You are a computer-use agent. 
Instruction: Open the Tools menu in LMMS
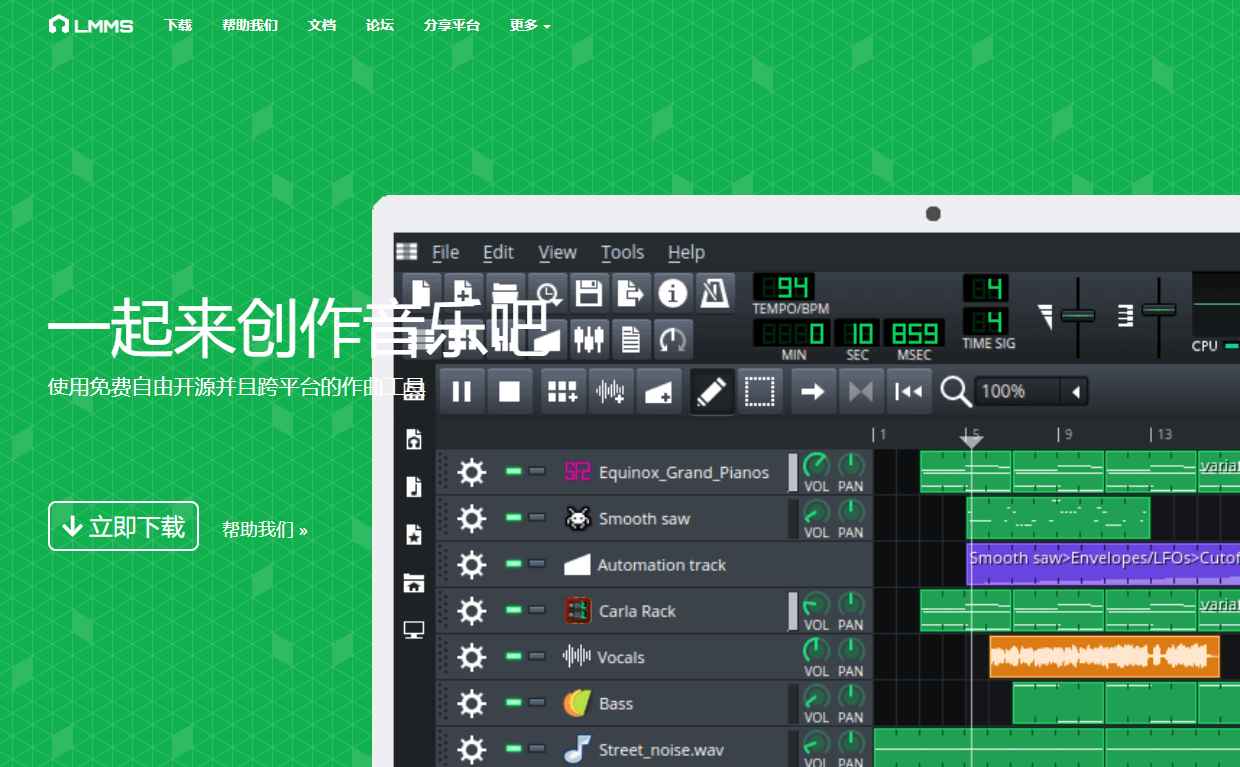(x=622, y=252)
